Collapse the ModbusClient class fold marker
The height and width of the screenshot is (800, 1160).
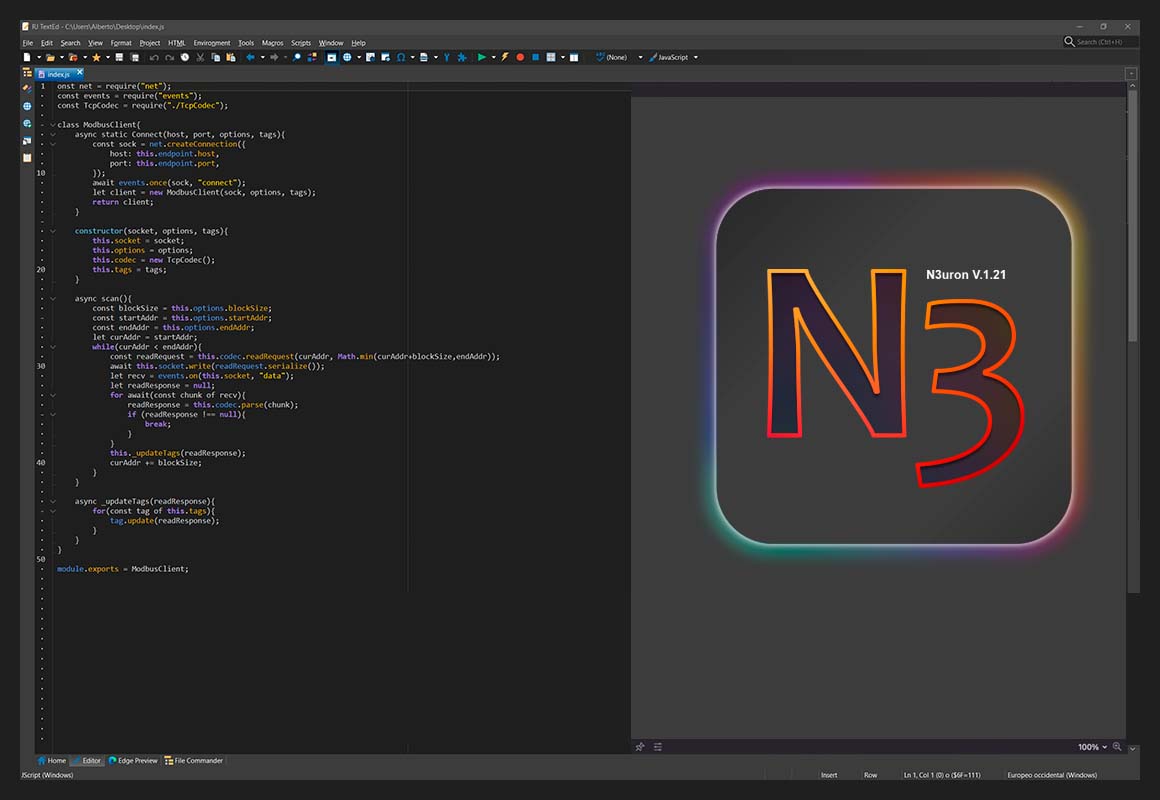click(x=52, y=124)
